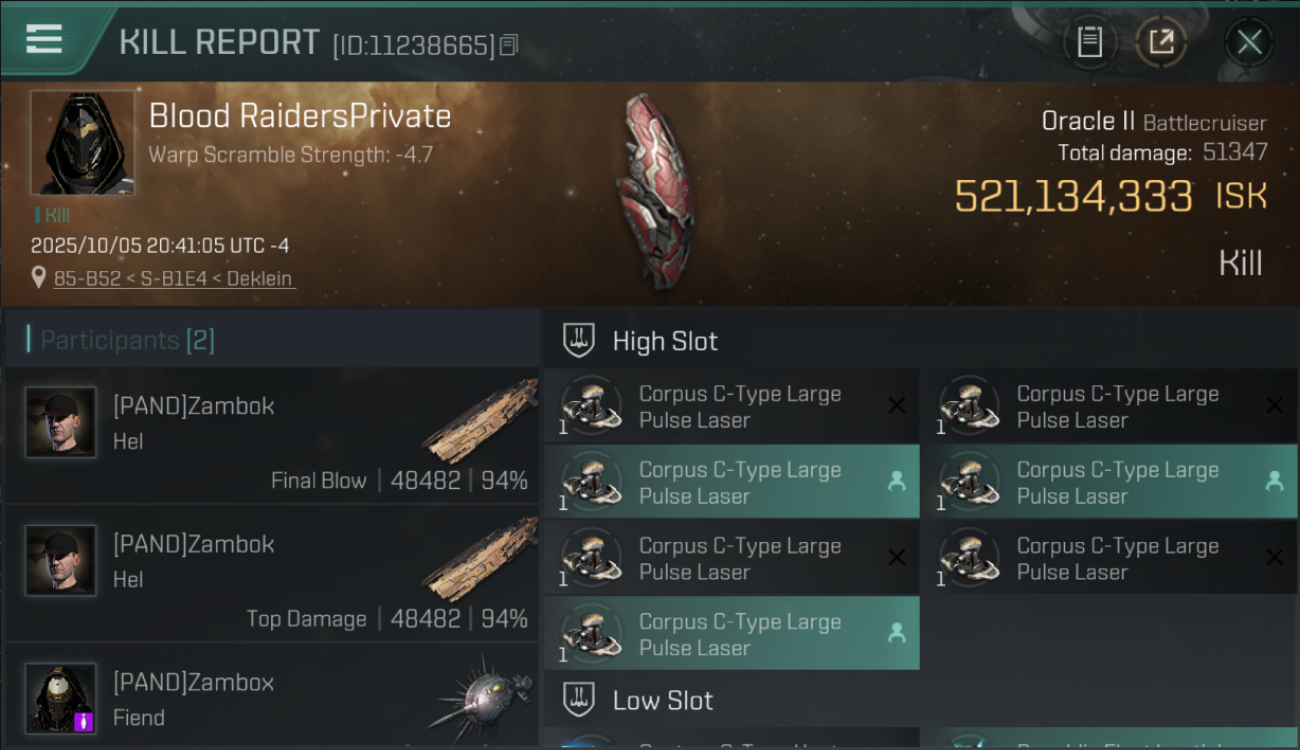Click Zambox pilot portrait with purple badge
The height and width of the screenshot is (750, 1300).
61,699
